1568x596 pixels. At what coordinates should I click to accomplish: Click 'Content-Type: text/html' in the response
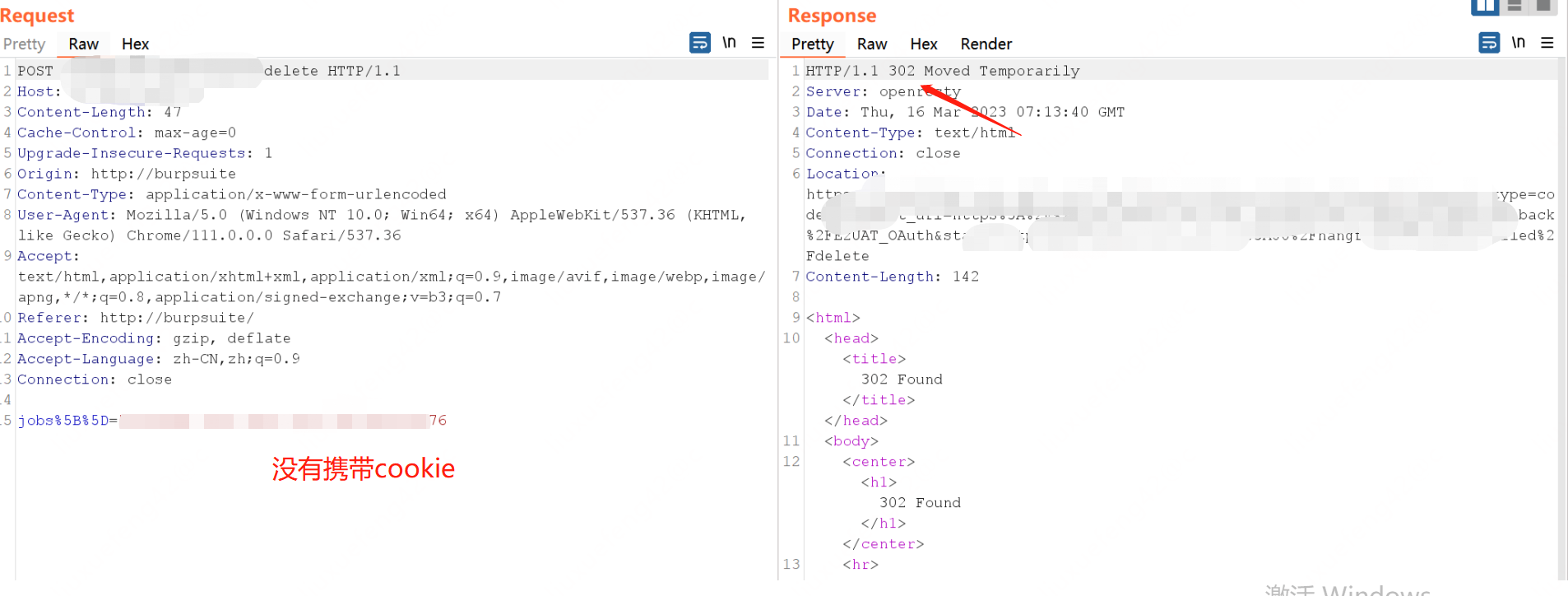tap(911, 133)
